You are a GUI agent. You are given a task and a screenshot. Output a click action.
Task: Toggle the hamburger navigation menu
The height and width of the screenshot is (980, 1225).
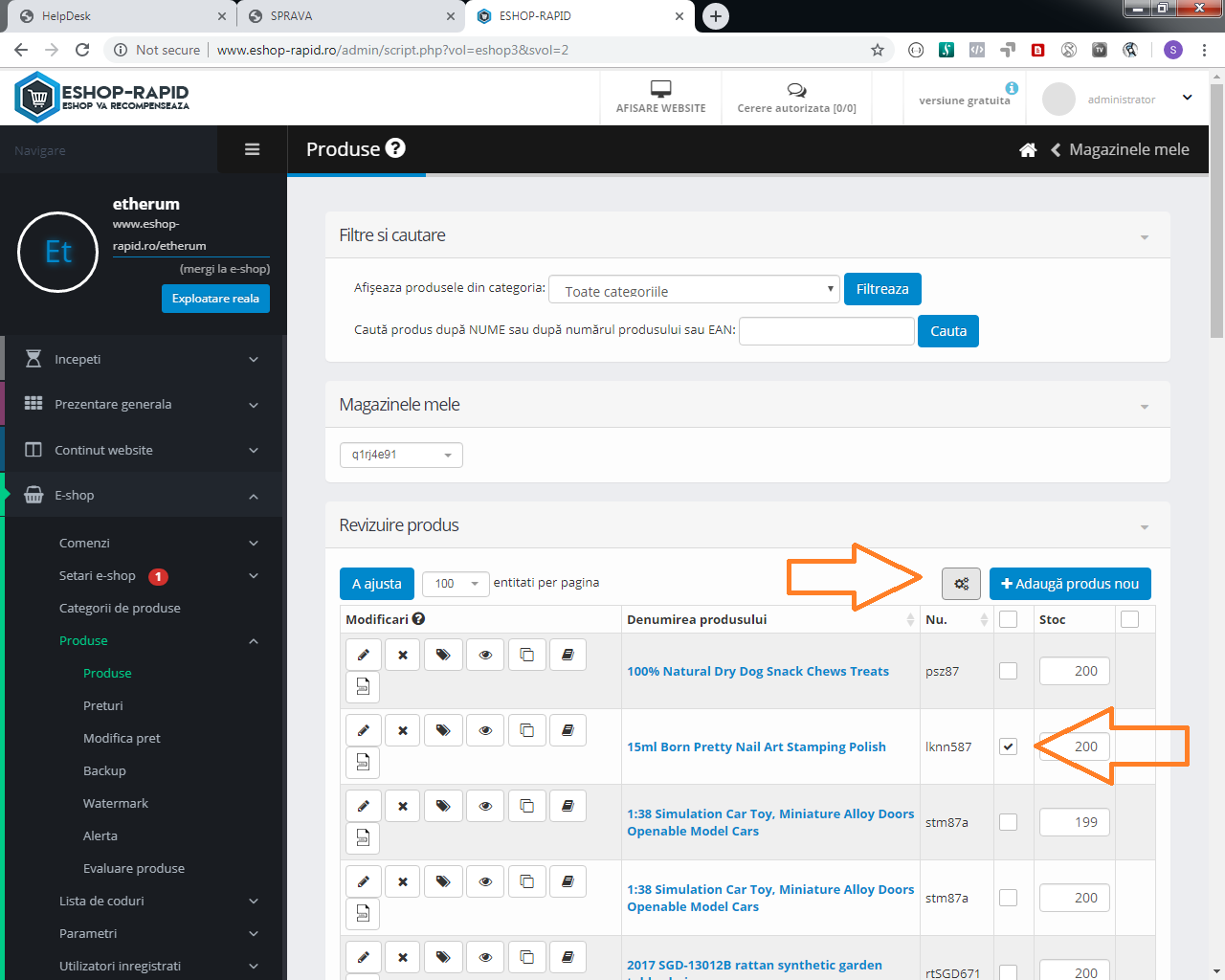(253, 149)
